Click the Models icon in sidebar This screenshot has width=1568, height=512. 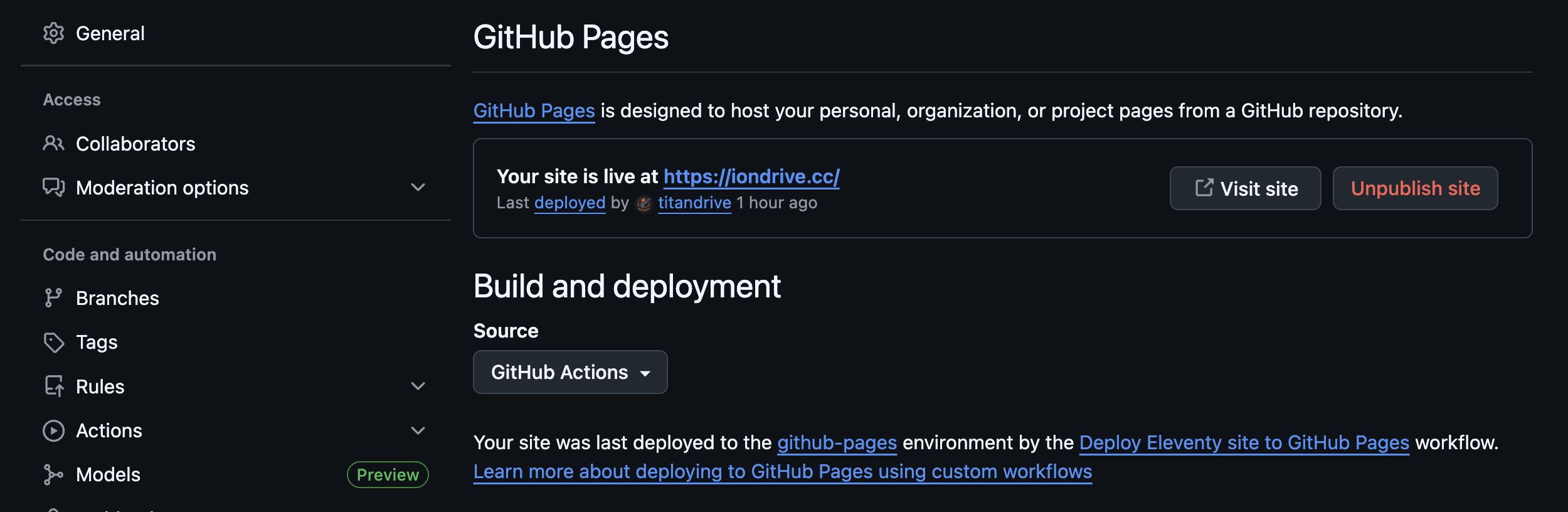pos(53,475)
